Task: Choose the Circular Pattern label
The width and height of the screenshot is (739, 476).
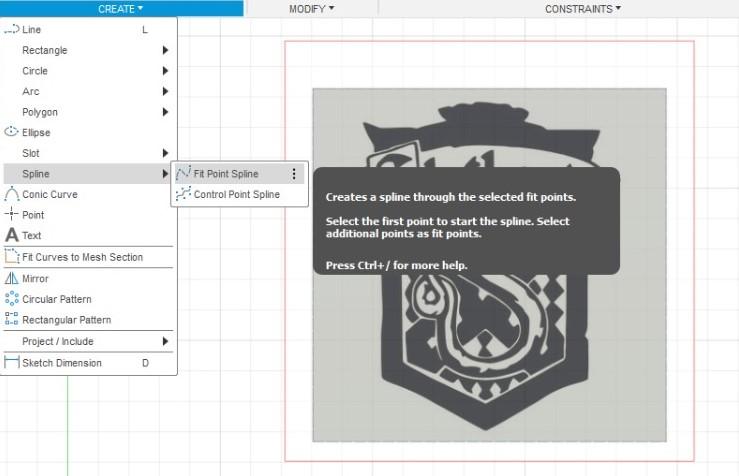Action: point(57,299)
